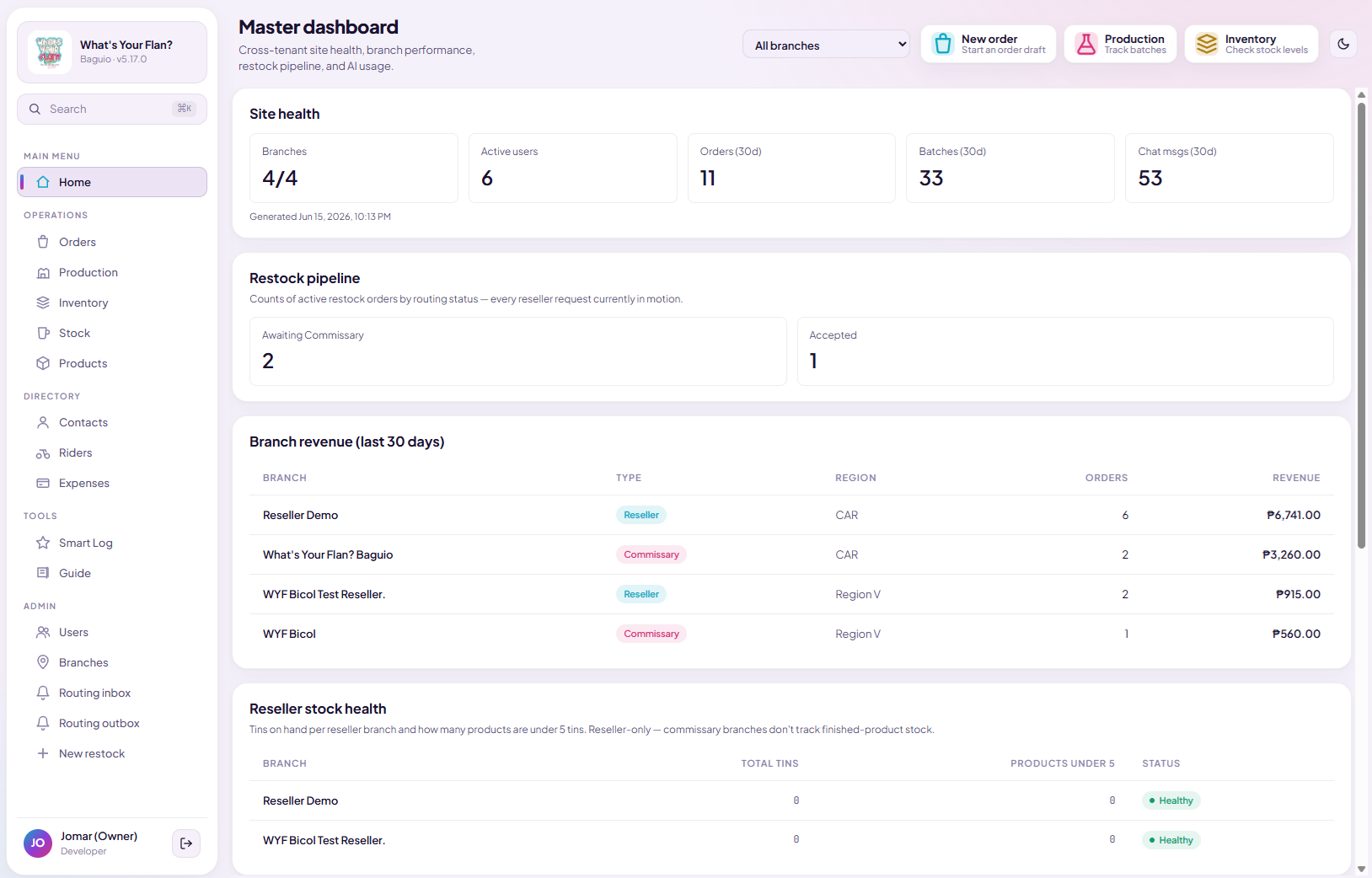Open Production in the sidebar menu
This screenshot has height=878, width=1372.
(x=112, y=272)
